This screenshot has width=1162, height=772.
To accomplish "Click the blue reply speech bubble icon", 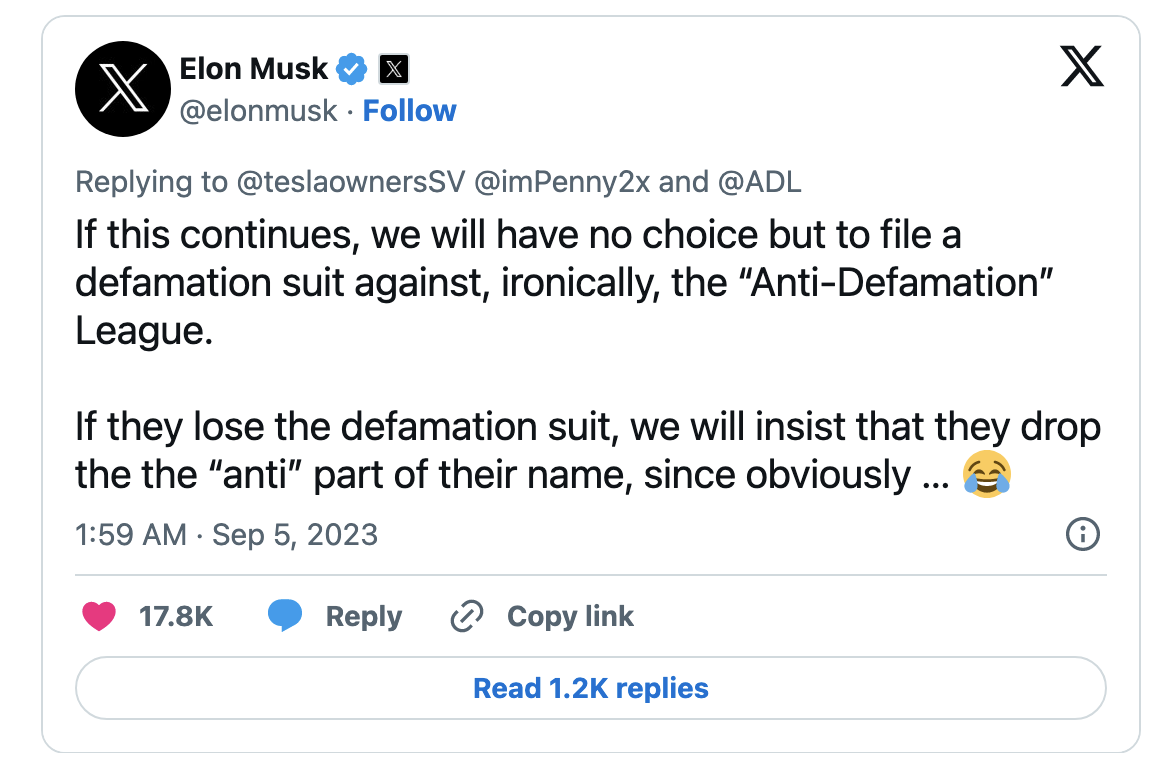I will click(285, 617).
